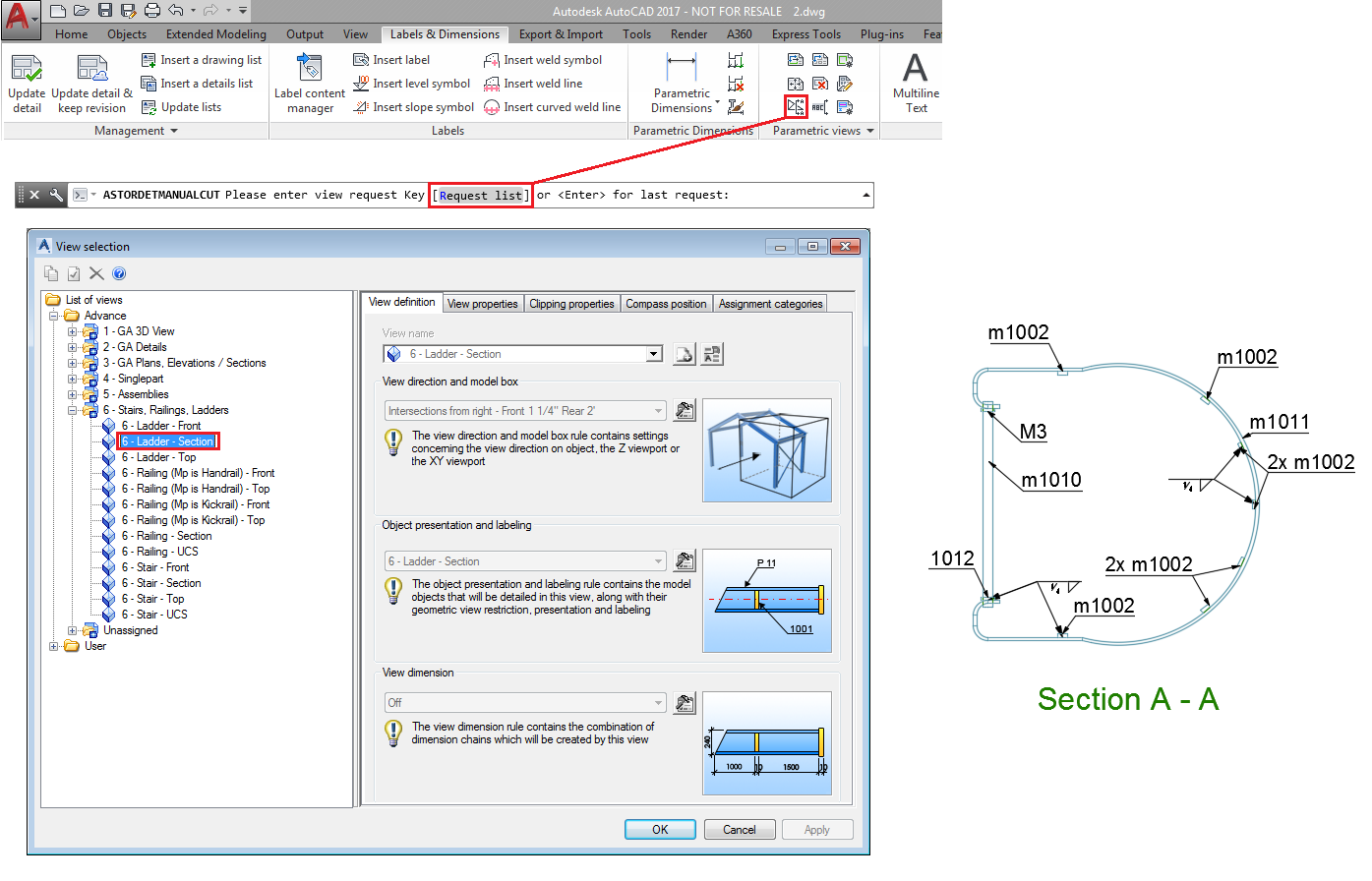The image size is (1372, 881).
Task: Open the View dimension Off dropdown
Action: click(x=658, y=702)
